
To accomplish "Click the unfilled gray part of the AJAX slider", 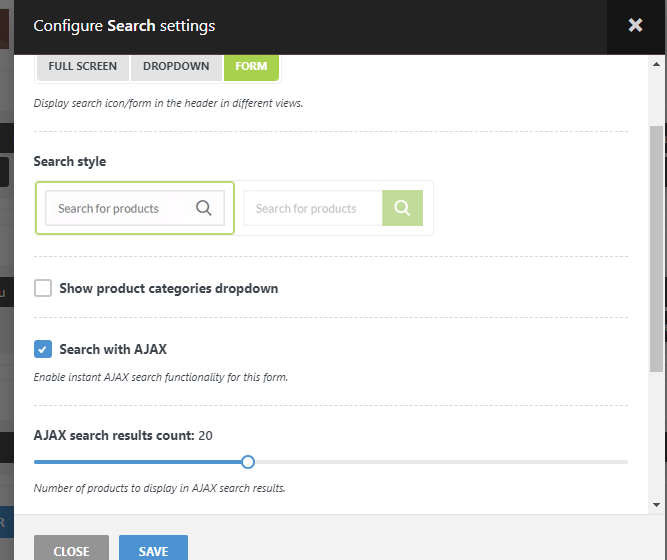I will pos(440,462).
